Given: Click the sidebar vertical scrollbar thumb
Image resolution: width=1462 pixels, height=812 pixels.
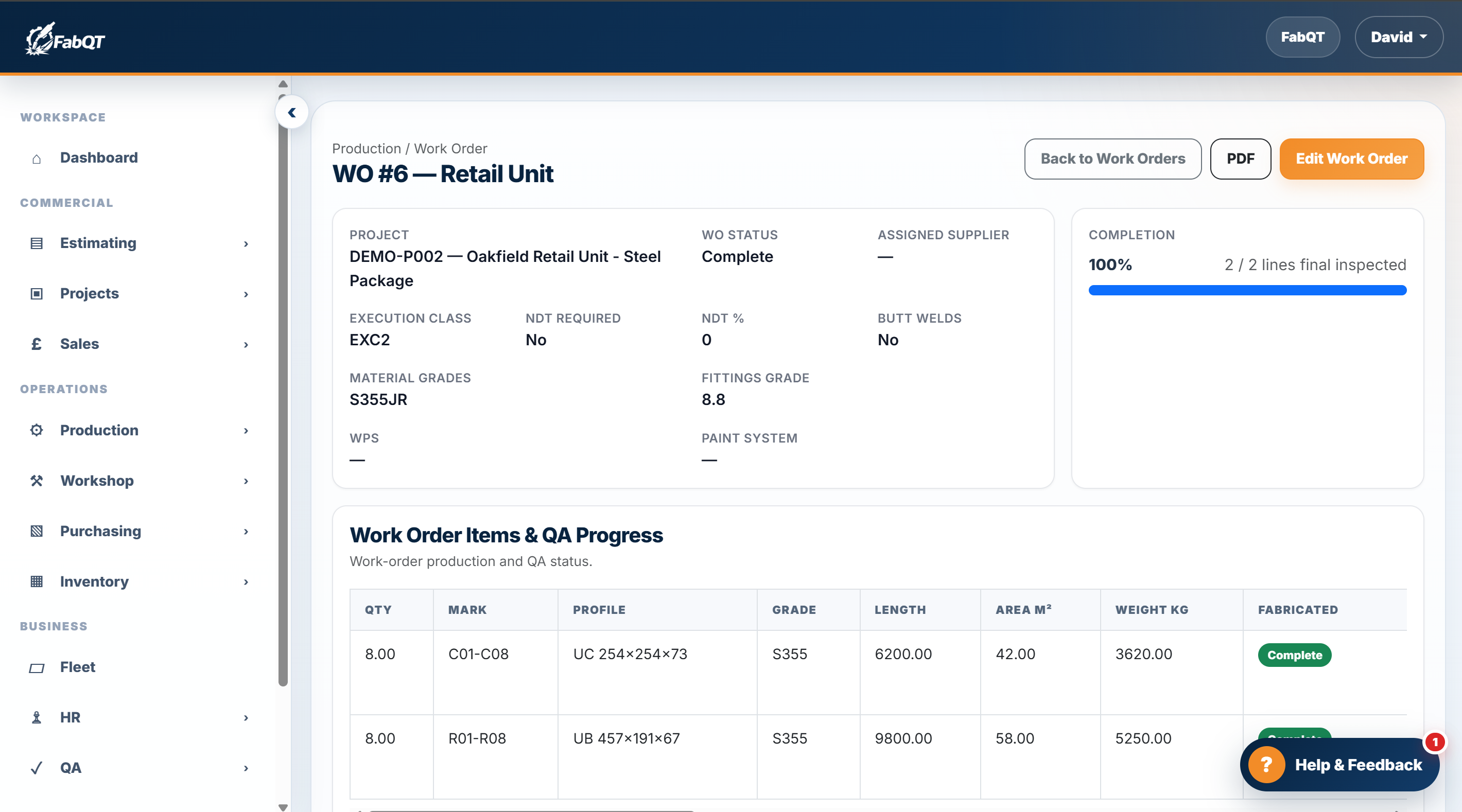Looking at the screenshot, I should click(283, 392).
